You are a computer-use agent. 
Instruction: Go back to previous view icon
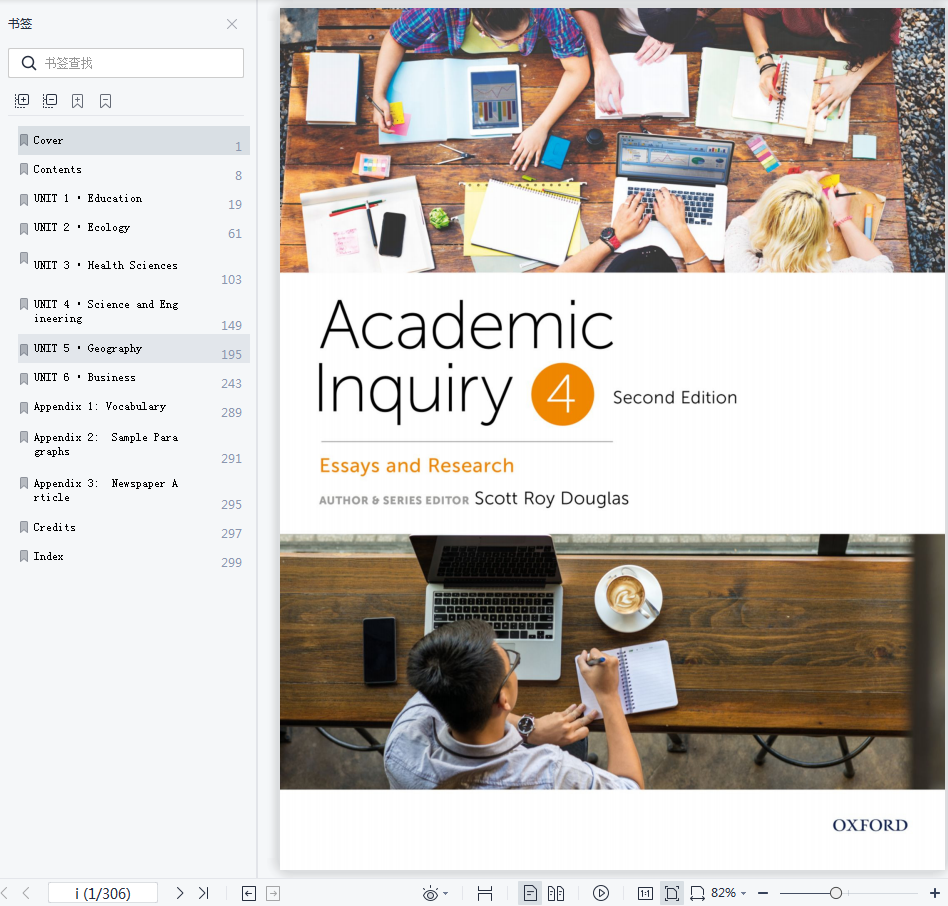[248, 893]
